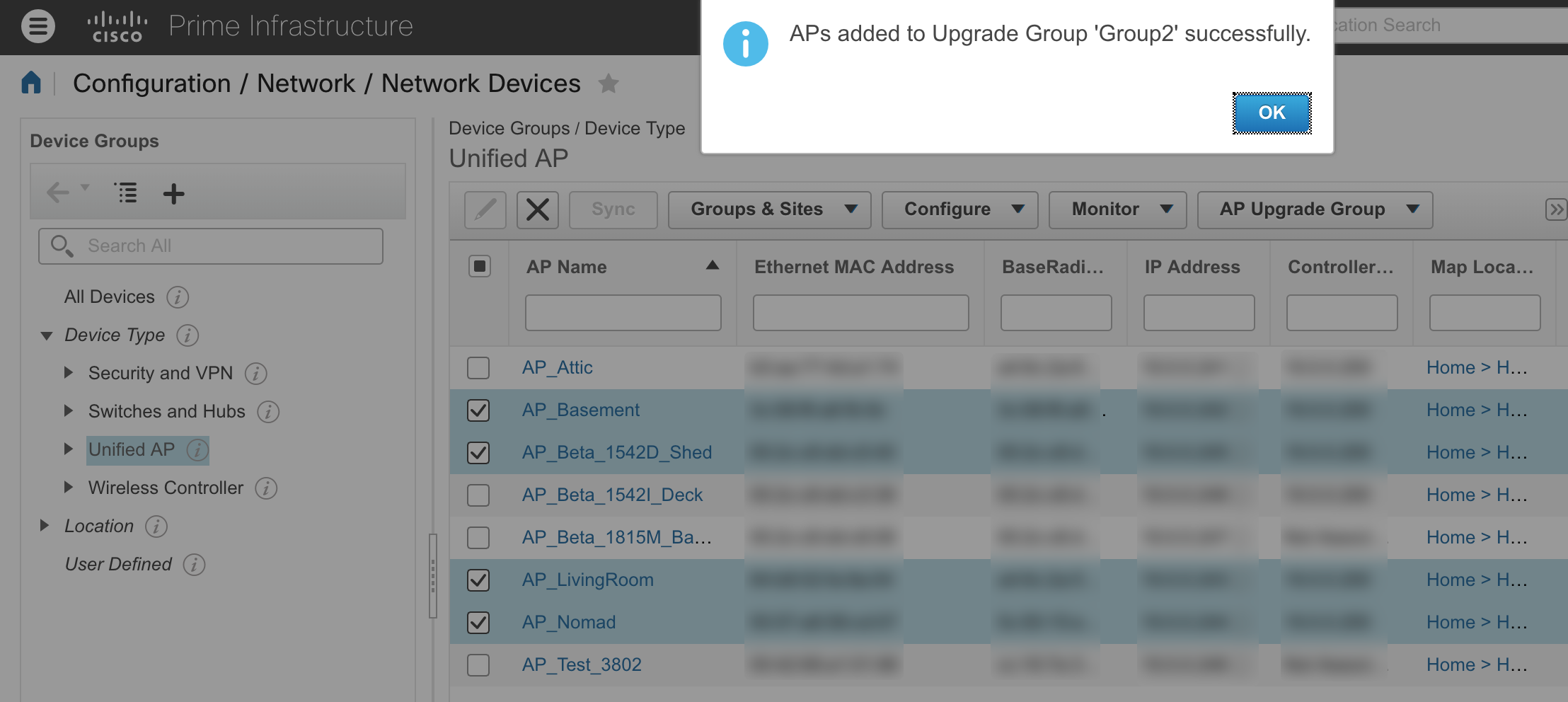Expand the Switches and Hubs tree node
The image size is (1568, 702).
coord(69,411)
